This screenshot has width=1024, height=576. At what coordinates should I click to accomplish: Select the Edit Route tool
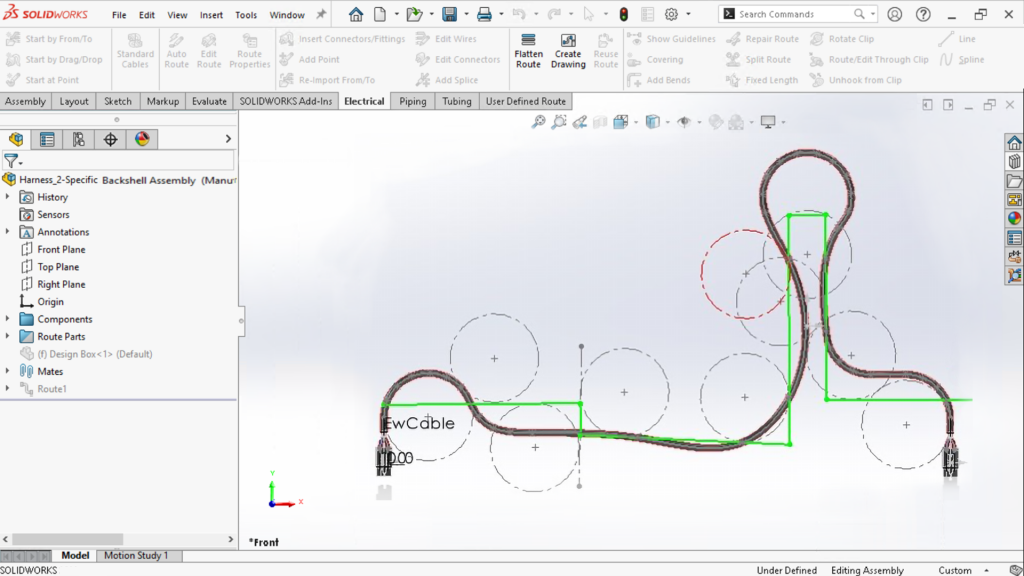[x=209, y=50]
